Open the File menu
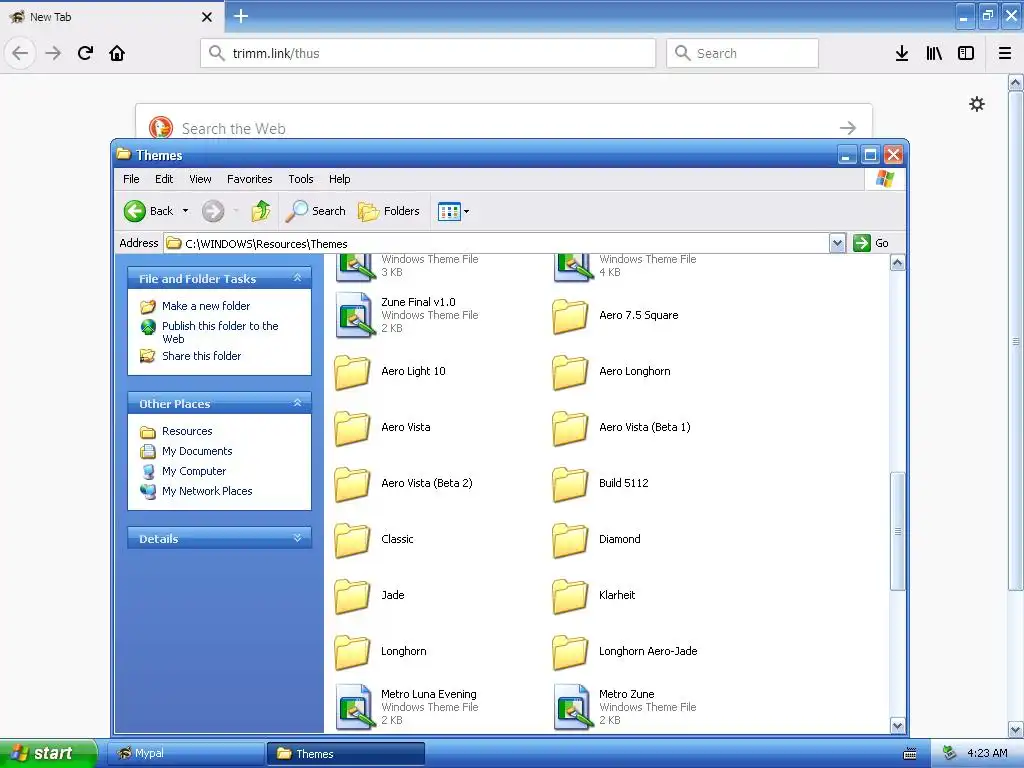The width and height of the screenshot is (1024, 768). tap(131, 179)
